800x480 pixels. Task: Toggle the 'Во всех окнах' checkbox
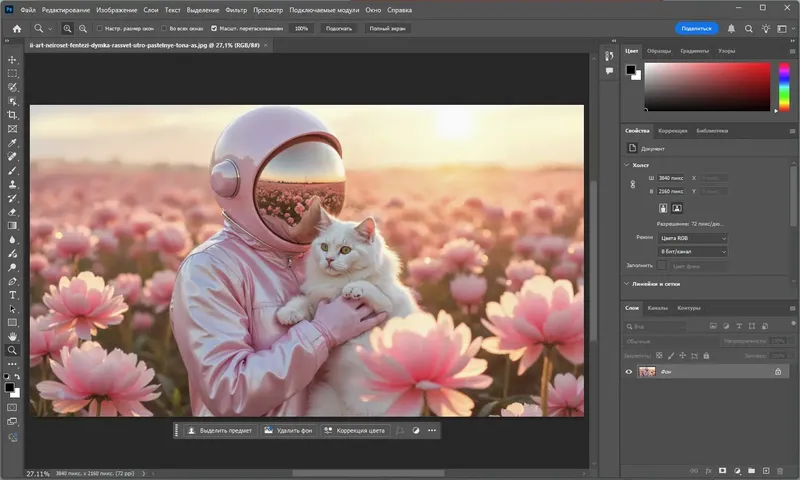coord(166,28)
